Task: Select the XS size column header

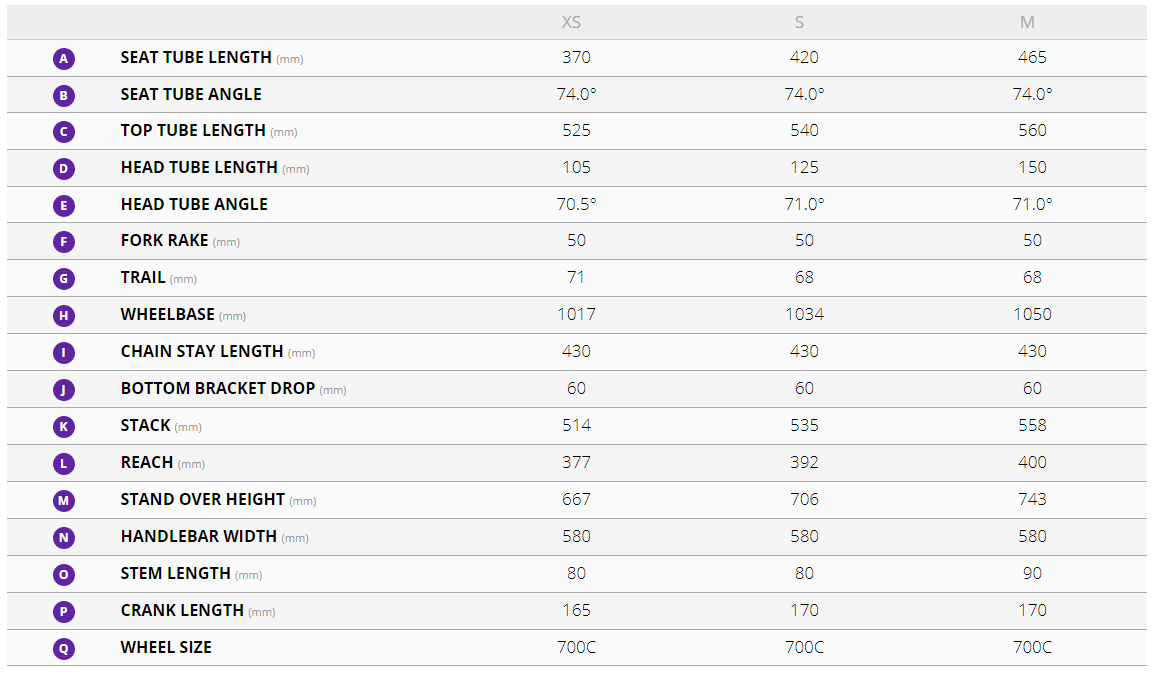Action: [576, 22]
